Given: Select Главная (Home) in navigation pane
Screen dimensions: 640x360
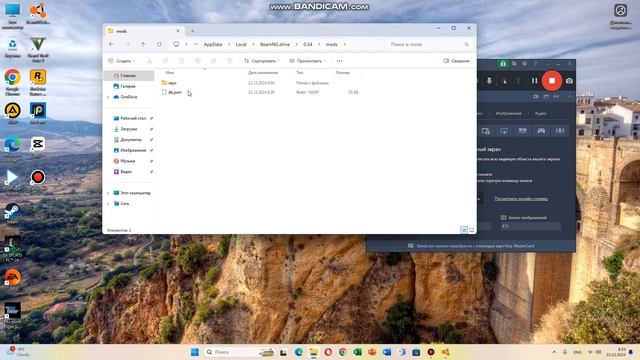Looking at the screenshot, I should (128, 76).
